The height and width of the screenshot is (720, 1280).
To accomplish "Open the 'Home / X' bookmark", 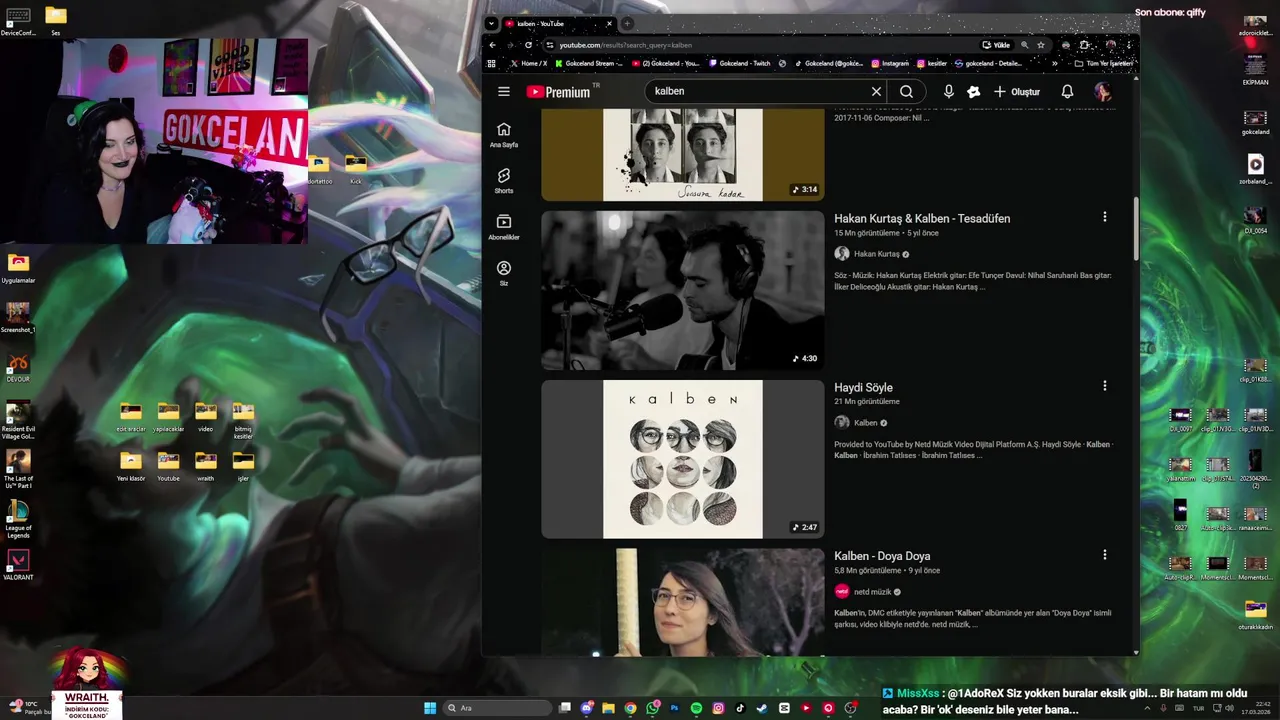I will tap(528, 63).
